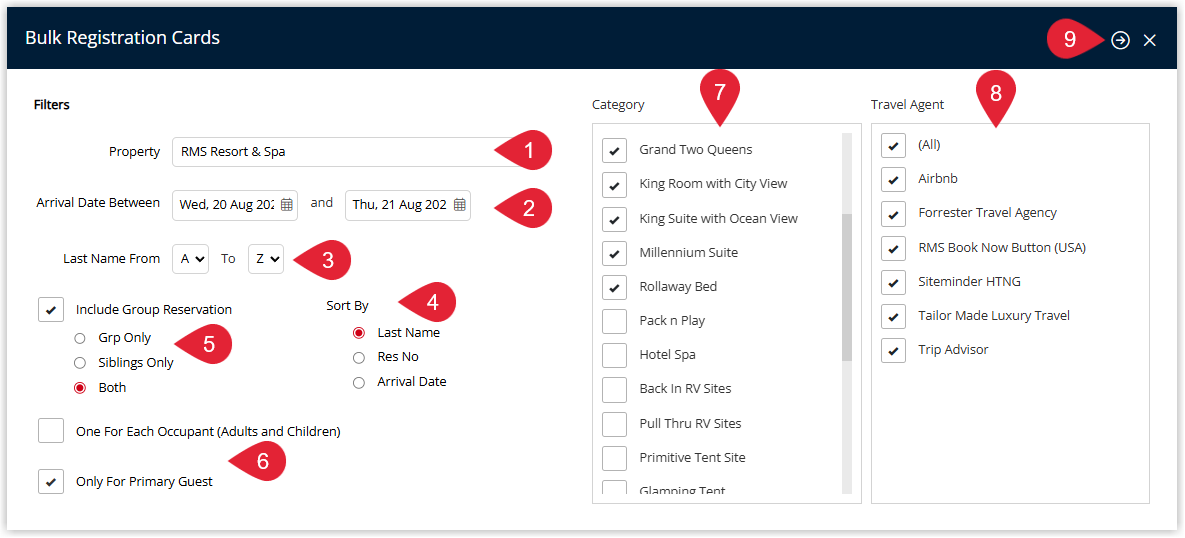The width and height of the screenshot is (1185, 538).
Task: Click the Glamping Tent category row
Action: (x=682, y=489)
